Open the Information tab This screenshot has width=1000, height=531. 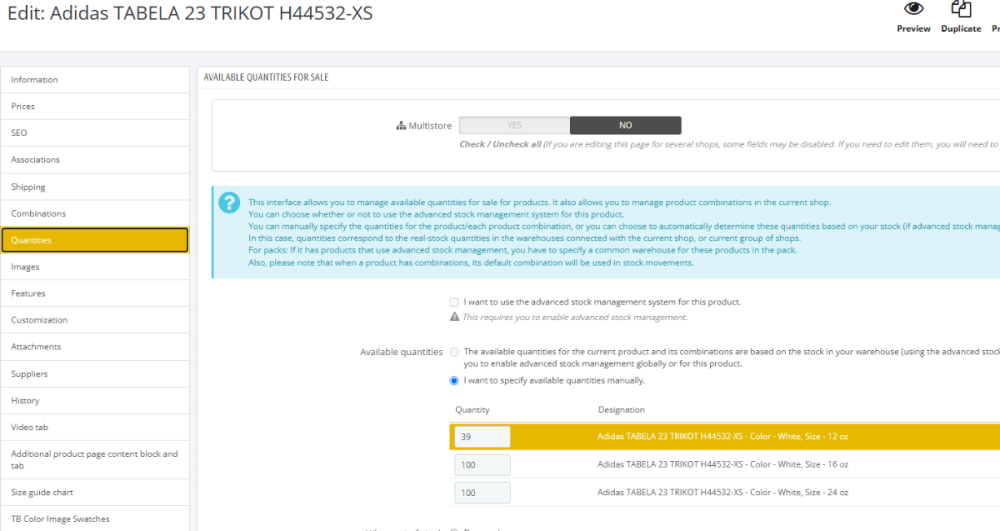(x=95, y=80)
